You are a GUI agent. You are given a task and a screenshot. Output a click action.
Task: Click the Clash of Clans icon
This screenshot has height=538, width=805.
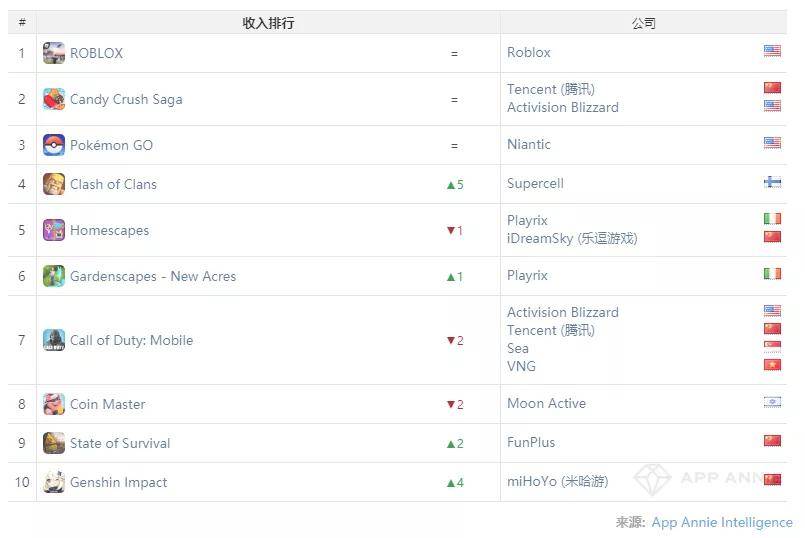pyautogui.click(x=54, y=184)
